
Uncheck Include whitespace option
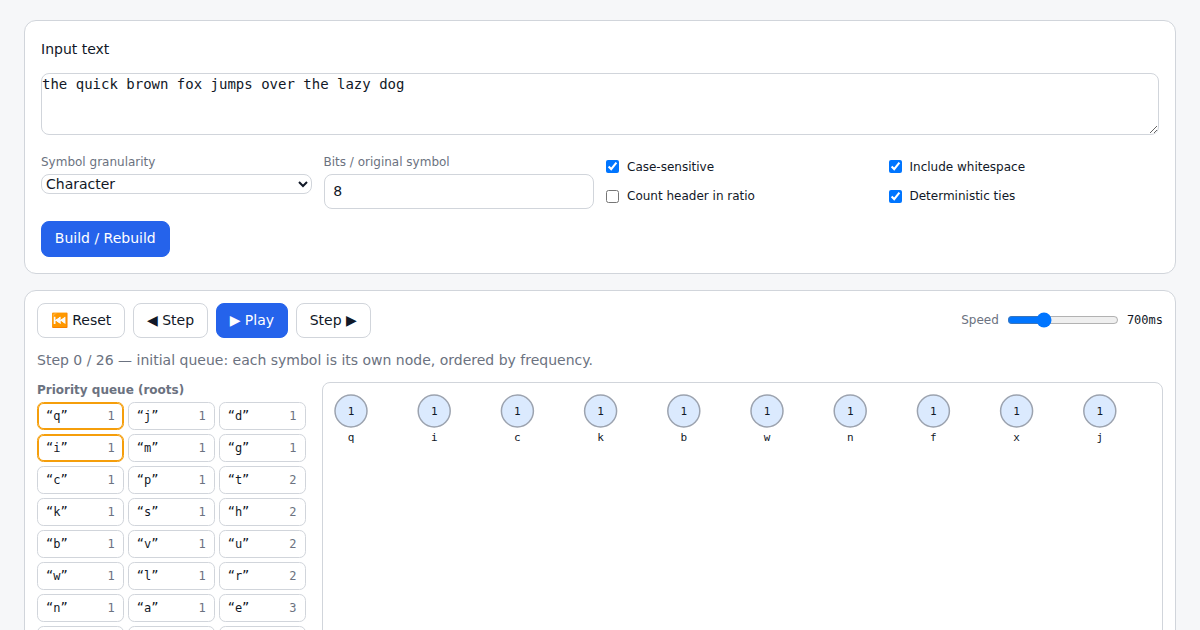(896, 167)
